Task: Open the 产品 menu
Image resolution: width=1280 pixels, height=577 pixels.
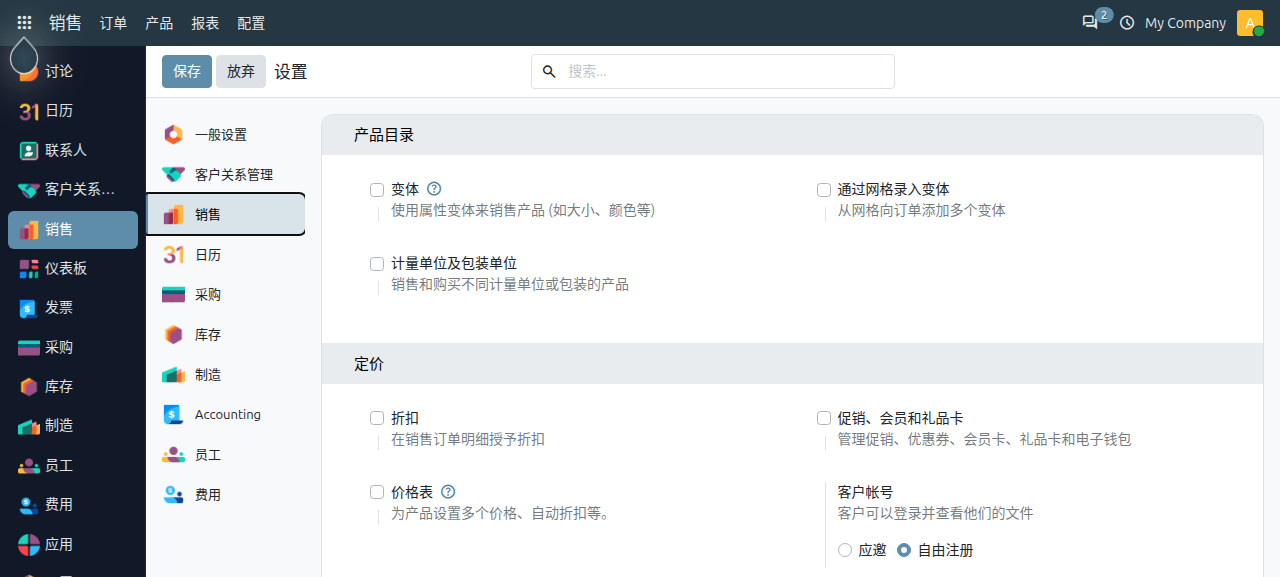Action: click(159, 23)
